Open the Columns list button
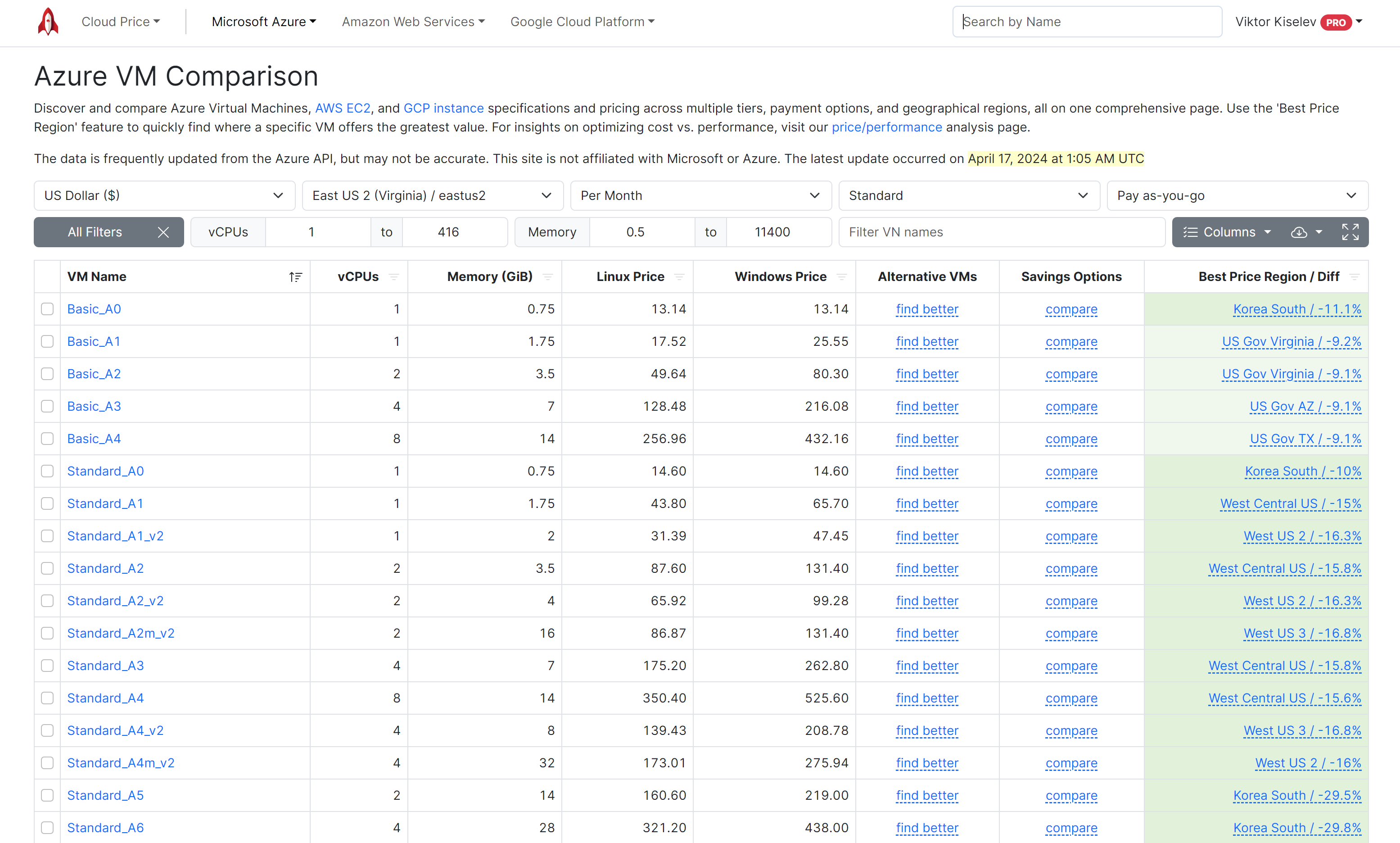 click(x=1227, y=232)
